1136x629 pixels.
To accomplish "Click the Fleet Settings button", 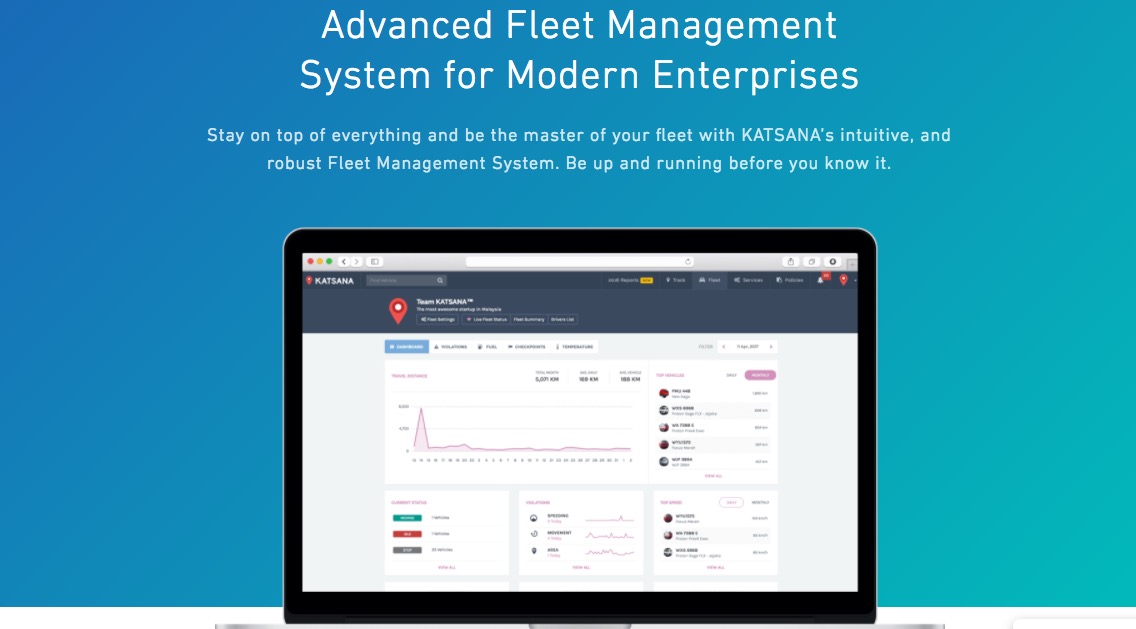I will (438, 320).
